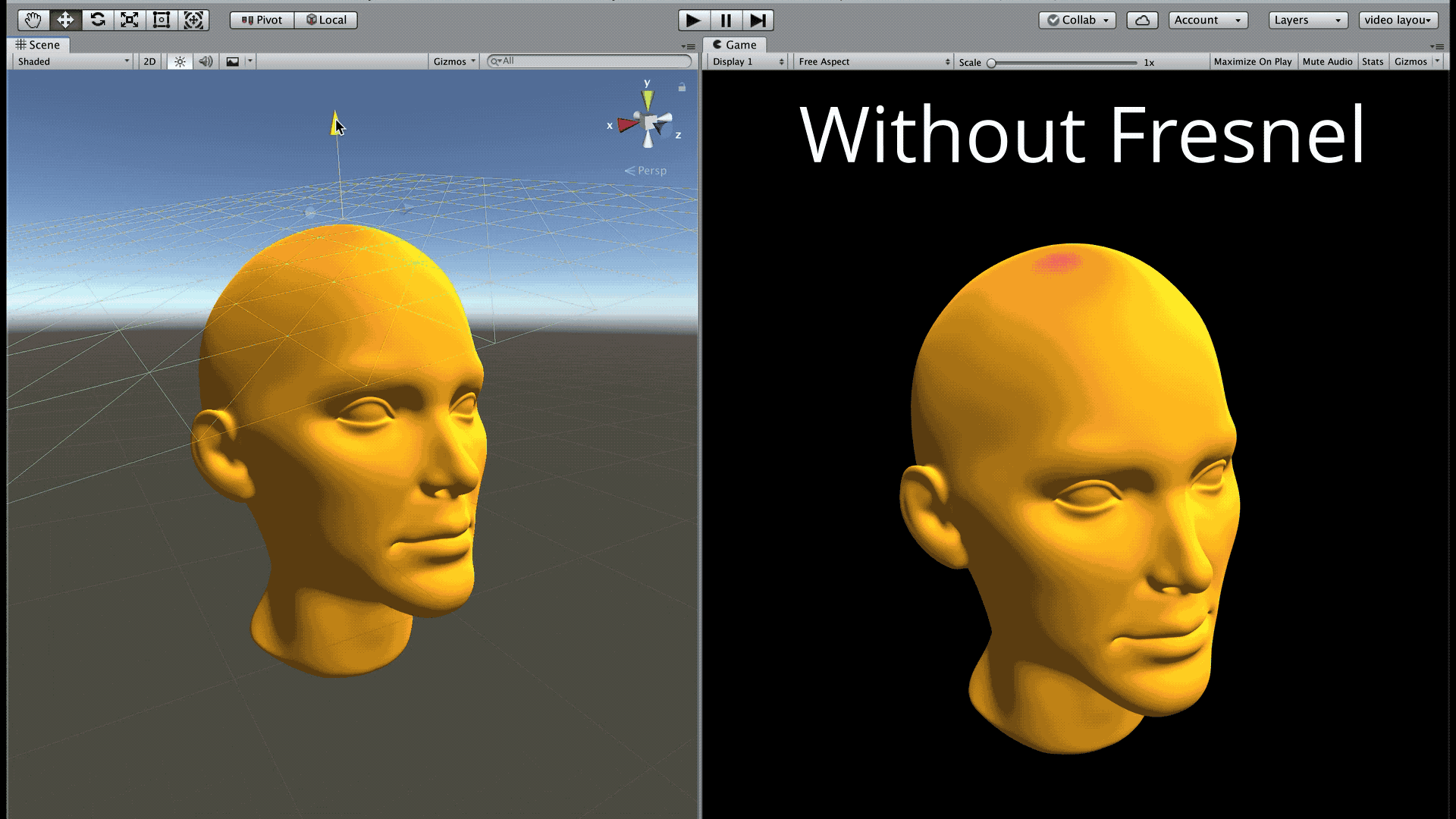This screenshot has height=819, width=1456.
Task: Click the Step frame button
Action: [758, 20]
